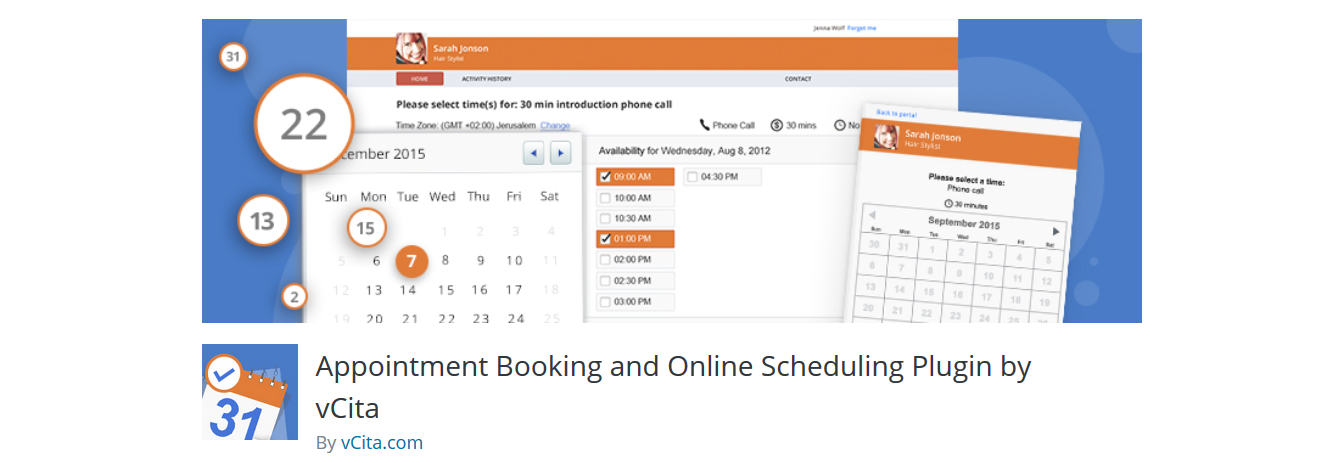Click the 'Time Zone: (GMT +02:00) Jerusalem' text
This screenshot has height=463, width=1341.
click(466, 125)
